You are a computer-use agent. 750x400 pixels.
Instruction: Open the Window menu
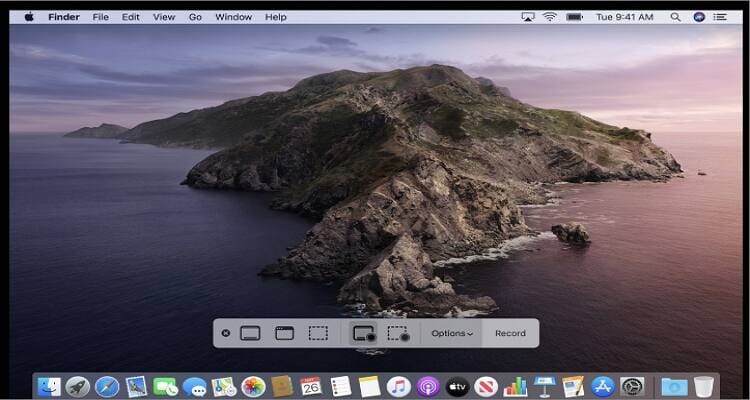(233, 17)
